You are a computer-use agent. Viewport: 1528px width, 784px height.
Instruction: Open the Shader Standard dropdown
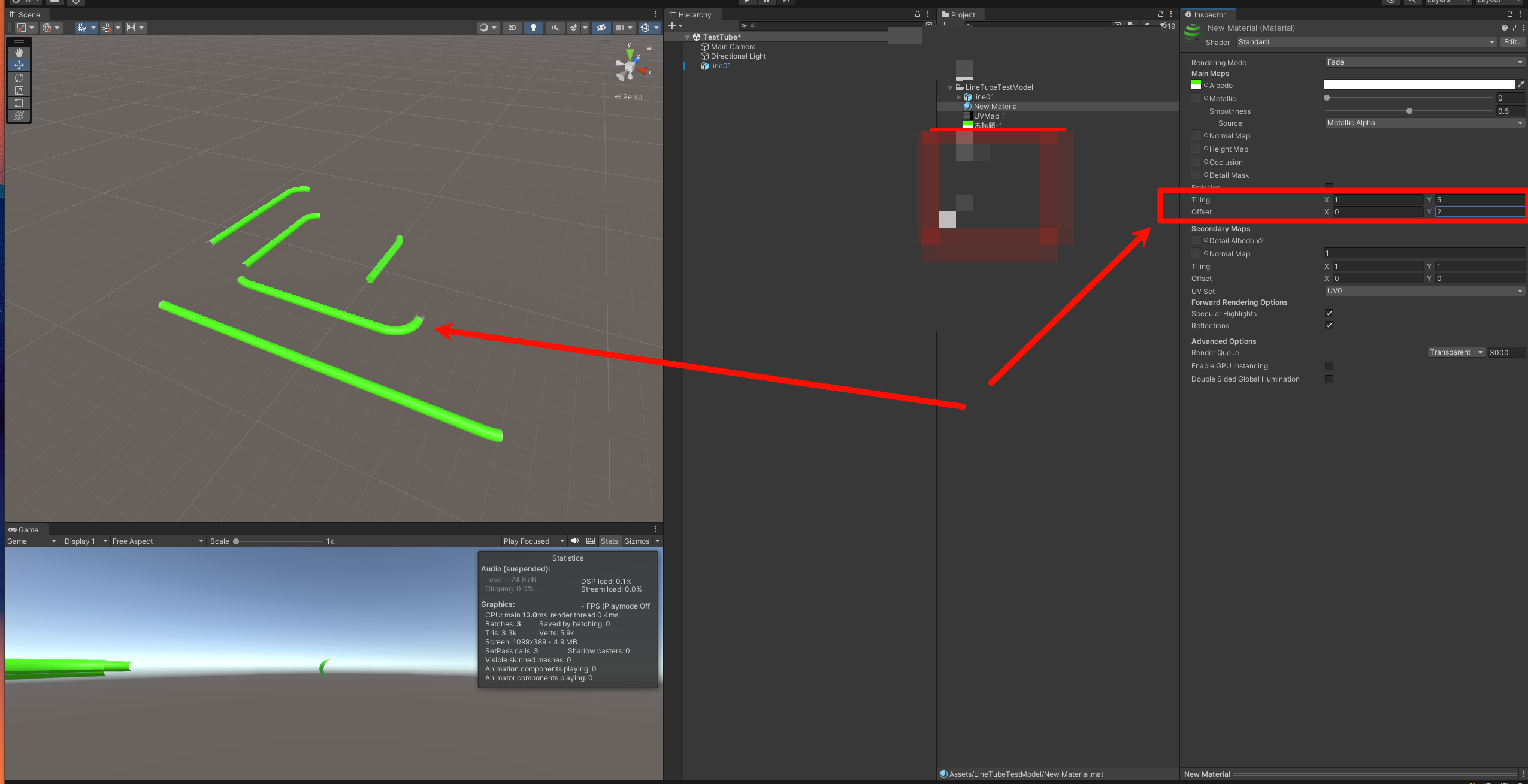pos(1366,42)
